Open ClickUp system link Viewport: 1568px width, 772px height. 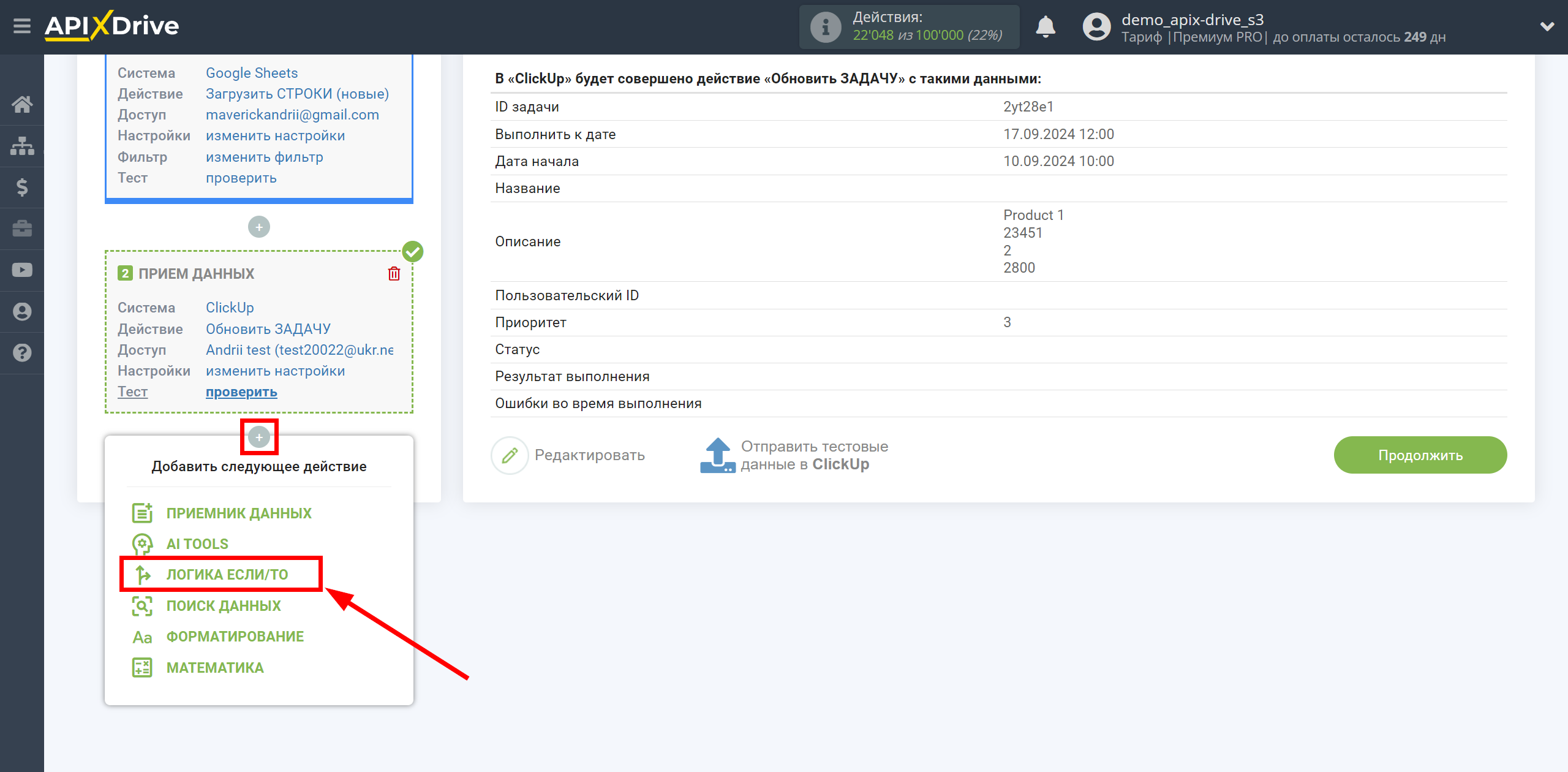pos(230,308)
